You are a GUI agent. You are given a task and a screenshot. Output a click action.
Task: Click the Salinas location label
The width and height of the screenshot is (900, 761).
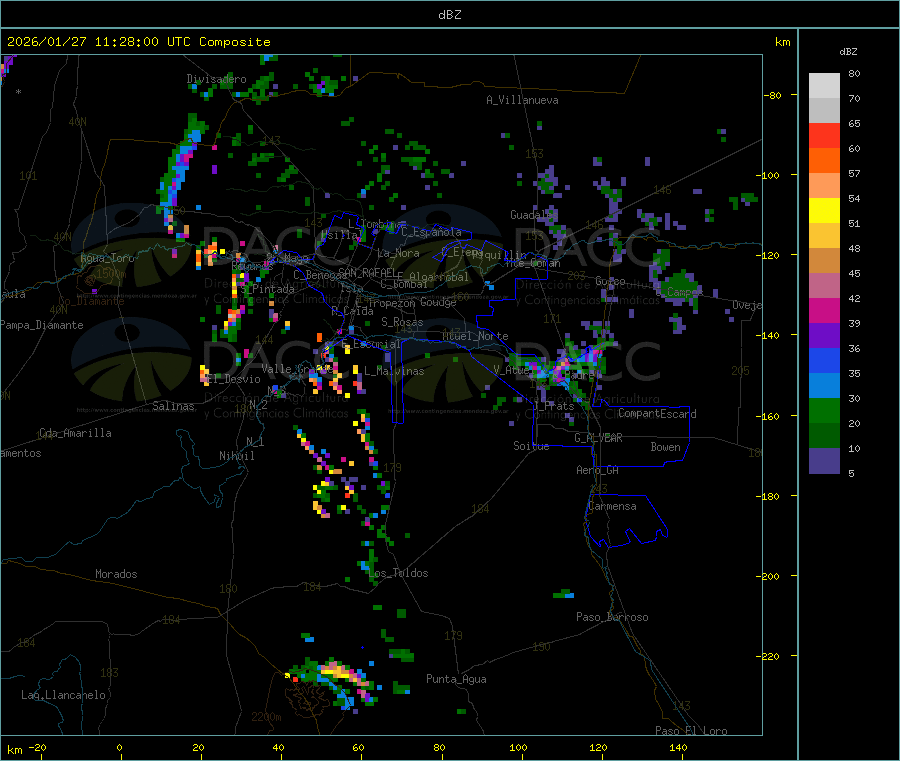tap(174, 406)
